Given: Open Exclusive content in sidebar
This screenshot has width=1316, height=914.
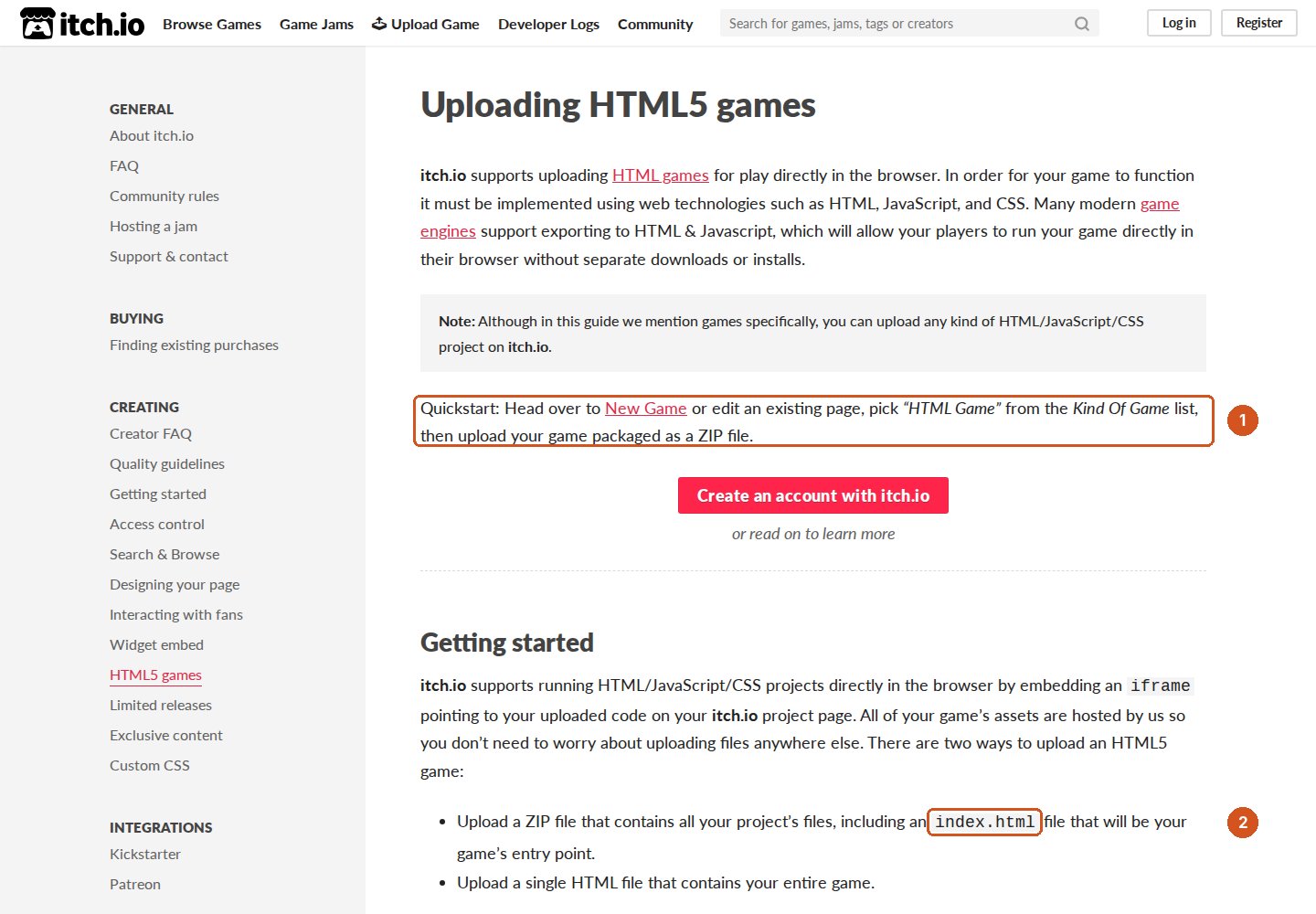Looking at the screenshot, I should pos(166,735).
